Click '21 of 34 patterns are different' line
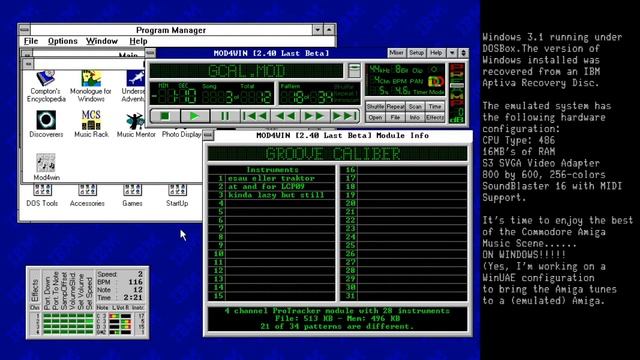The height and width of the screenshot is (360, 640). (x=337, y=327)
